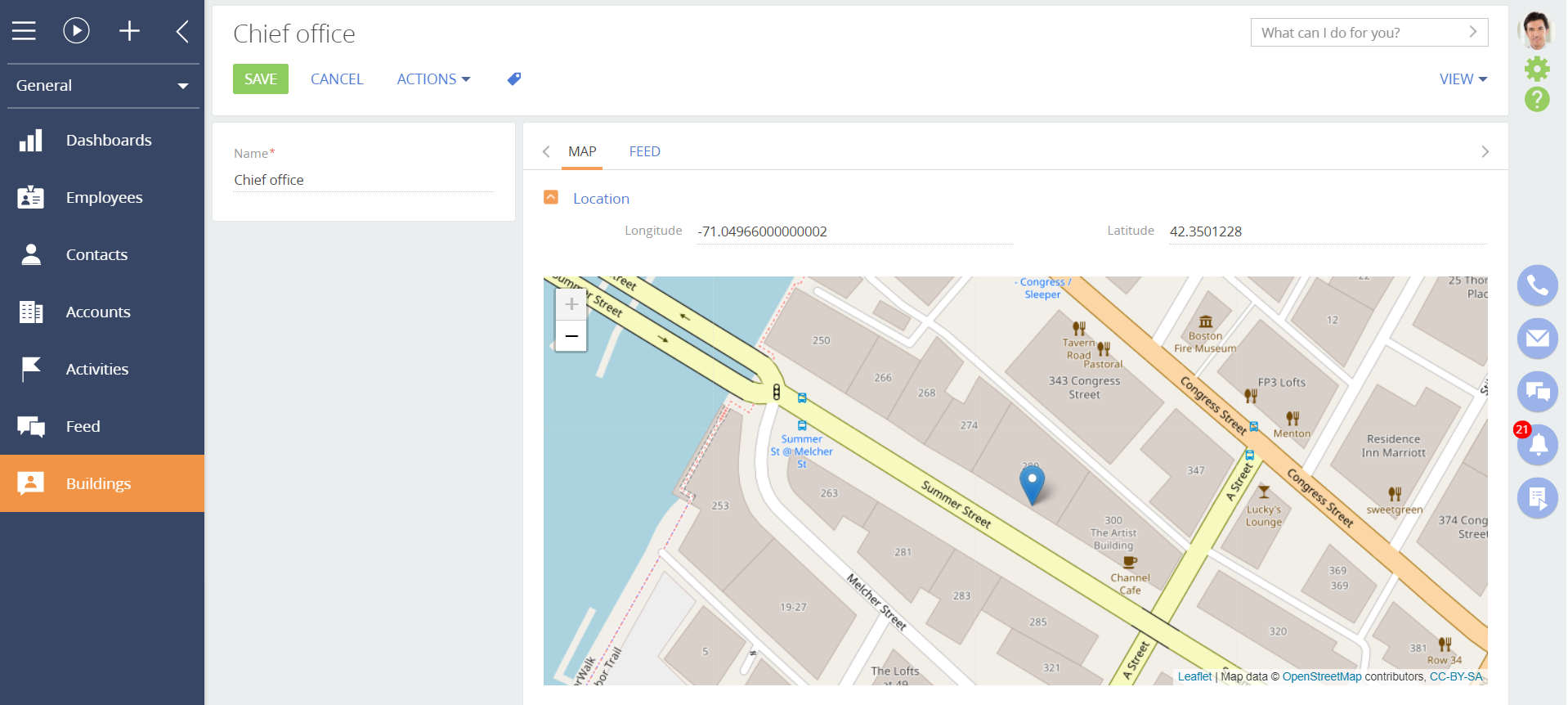
Task: Open the email panel icon
Action: [1537, 339]
